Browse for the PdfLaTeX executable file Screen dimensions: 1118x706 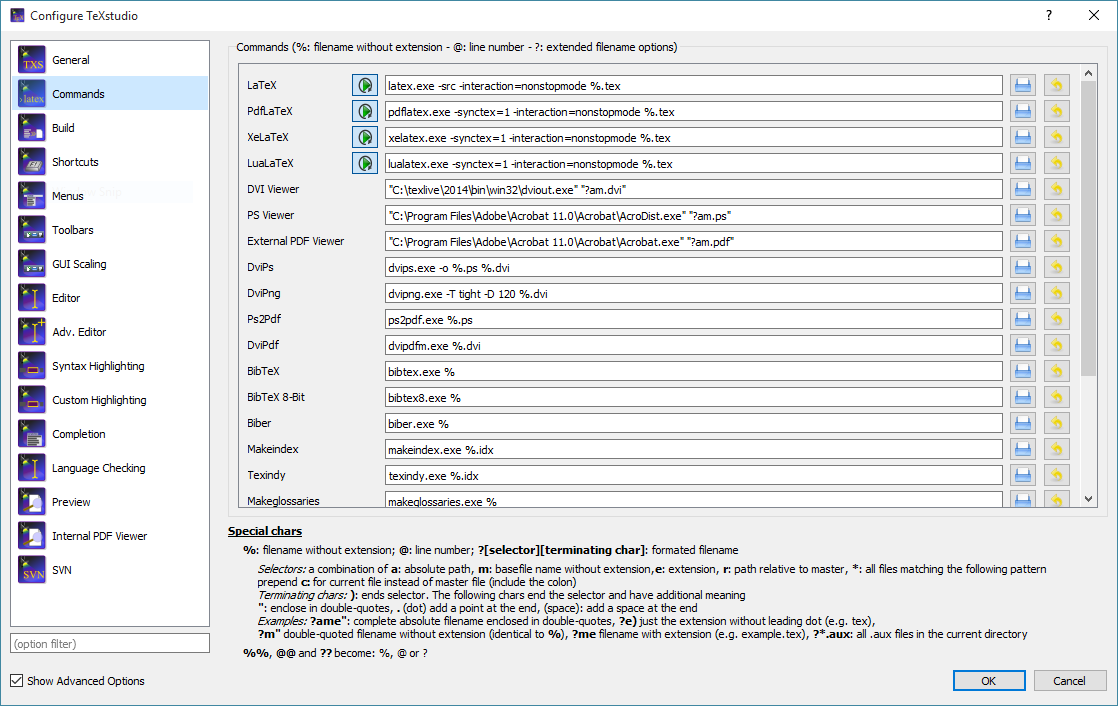tap(1022, 112)
